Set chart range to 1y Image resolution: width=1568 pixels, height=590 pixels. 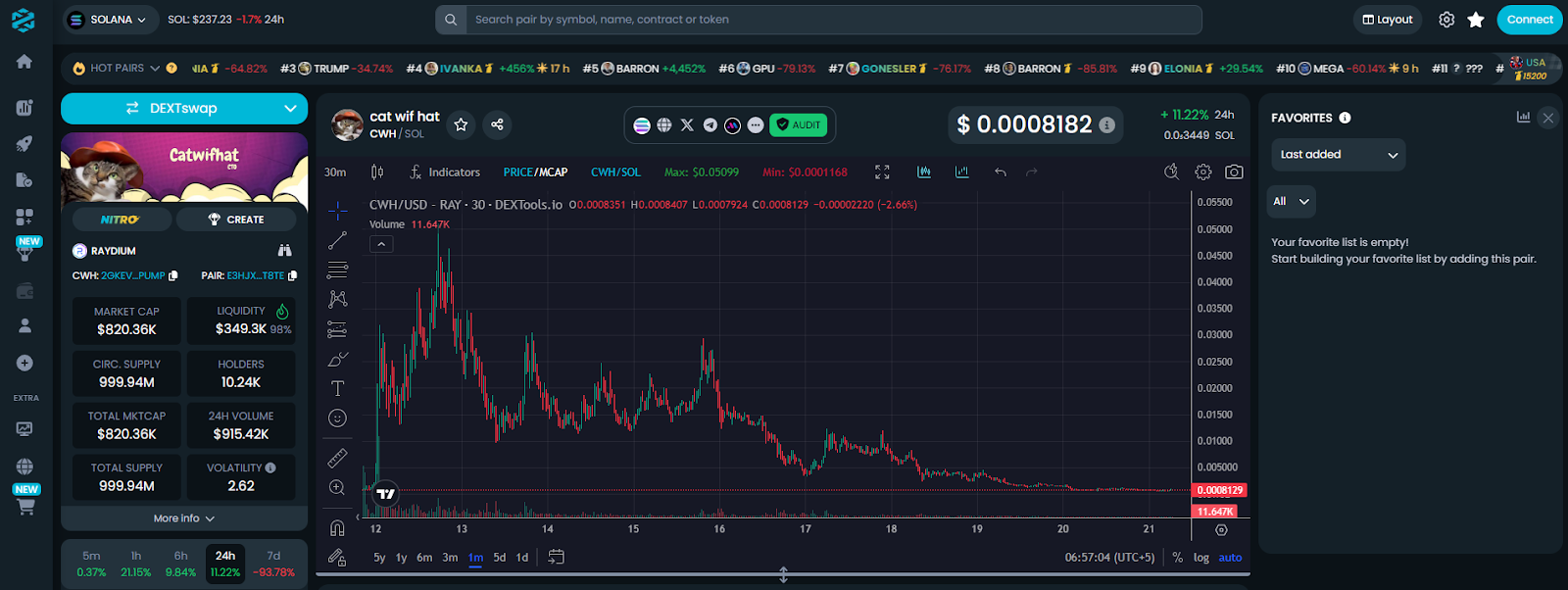(x=401, y=558)
